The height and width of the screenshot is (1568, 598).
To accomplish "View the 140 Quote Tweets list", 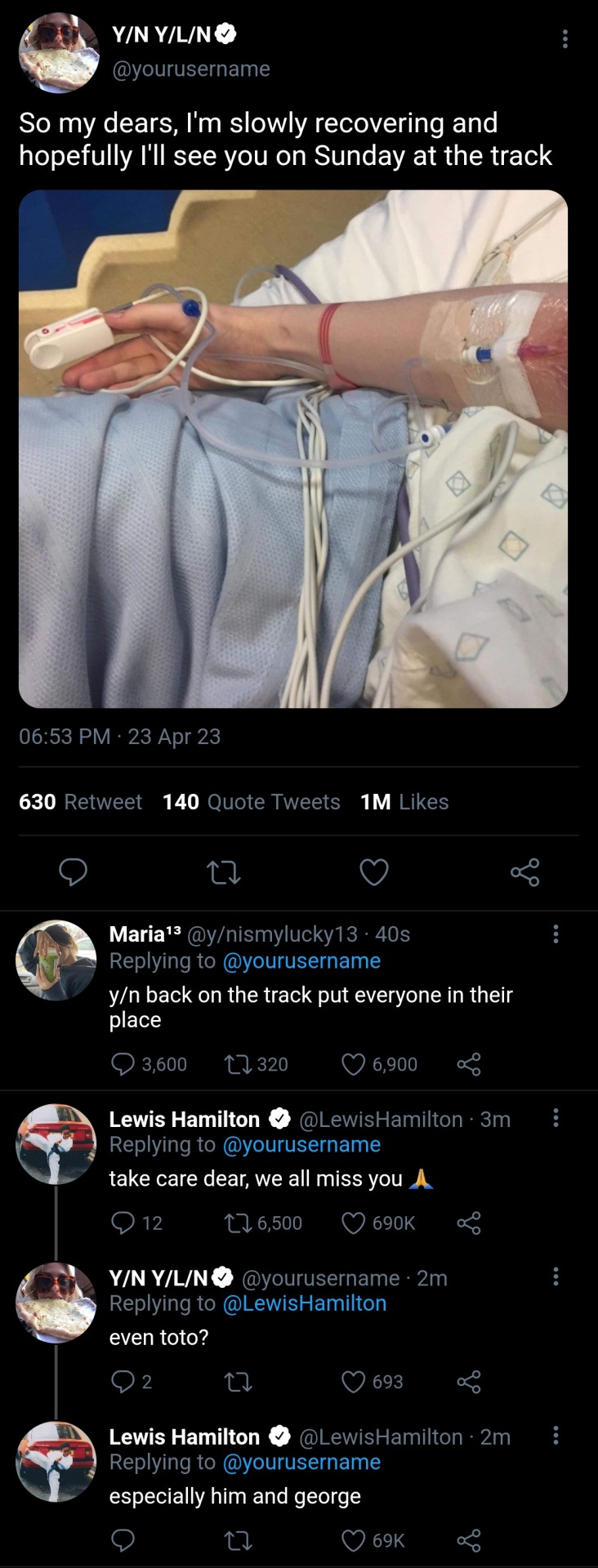I will click(251, 802).
